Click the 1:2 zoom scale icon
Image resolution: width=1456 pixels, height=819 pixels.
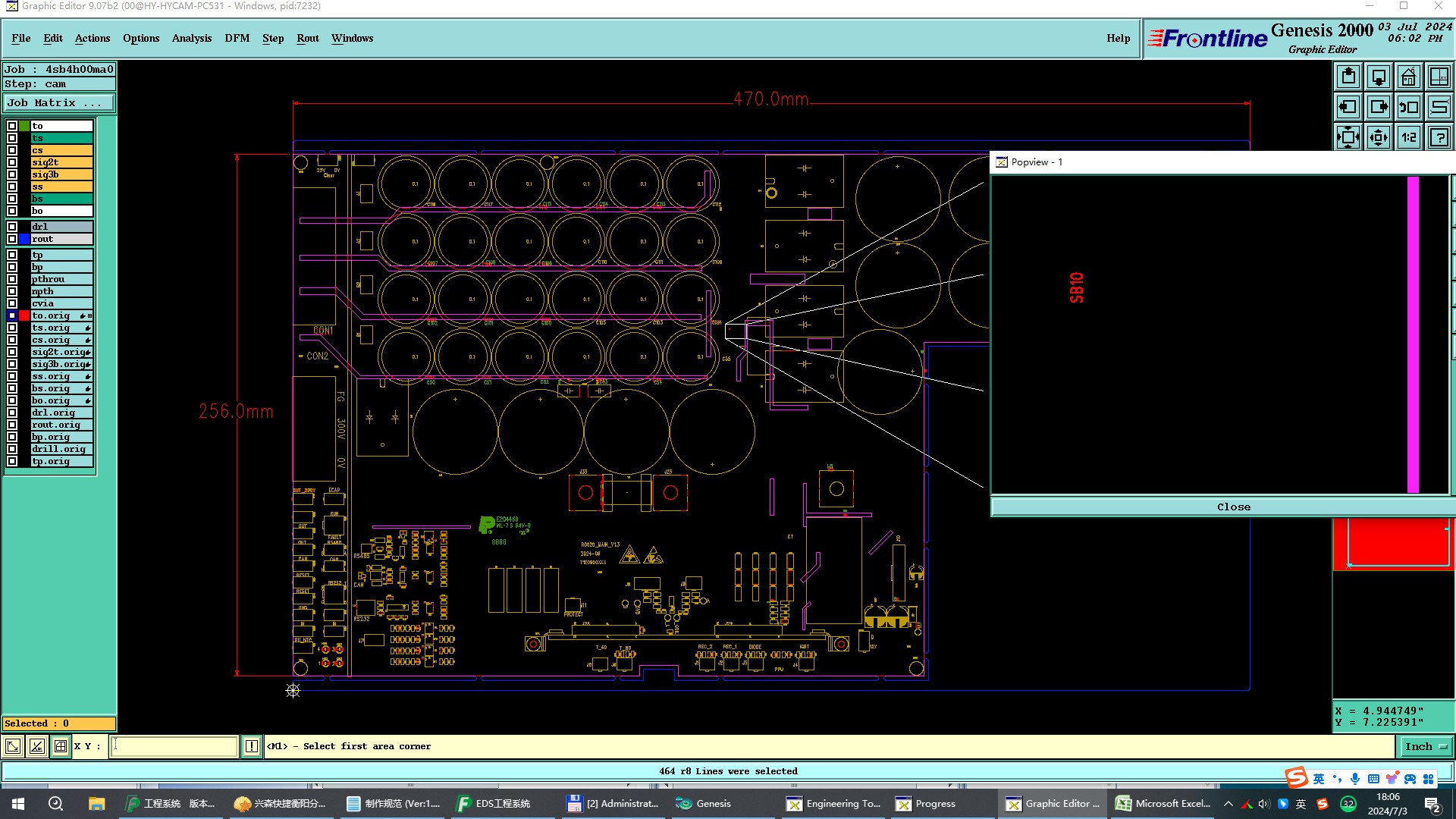[1408, 137]
